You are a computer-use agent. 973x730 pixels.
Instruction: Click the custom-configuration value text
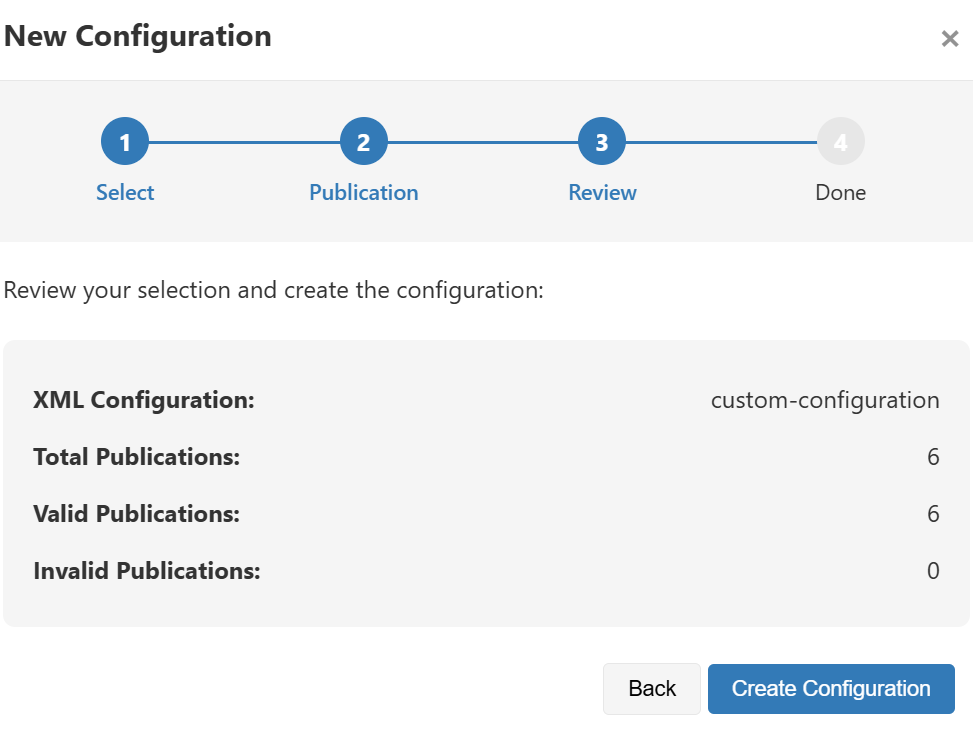[824, 399]
